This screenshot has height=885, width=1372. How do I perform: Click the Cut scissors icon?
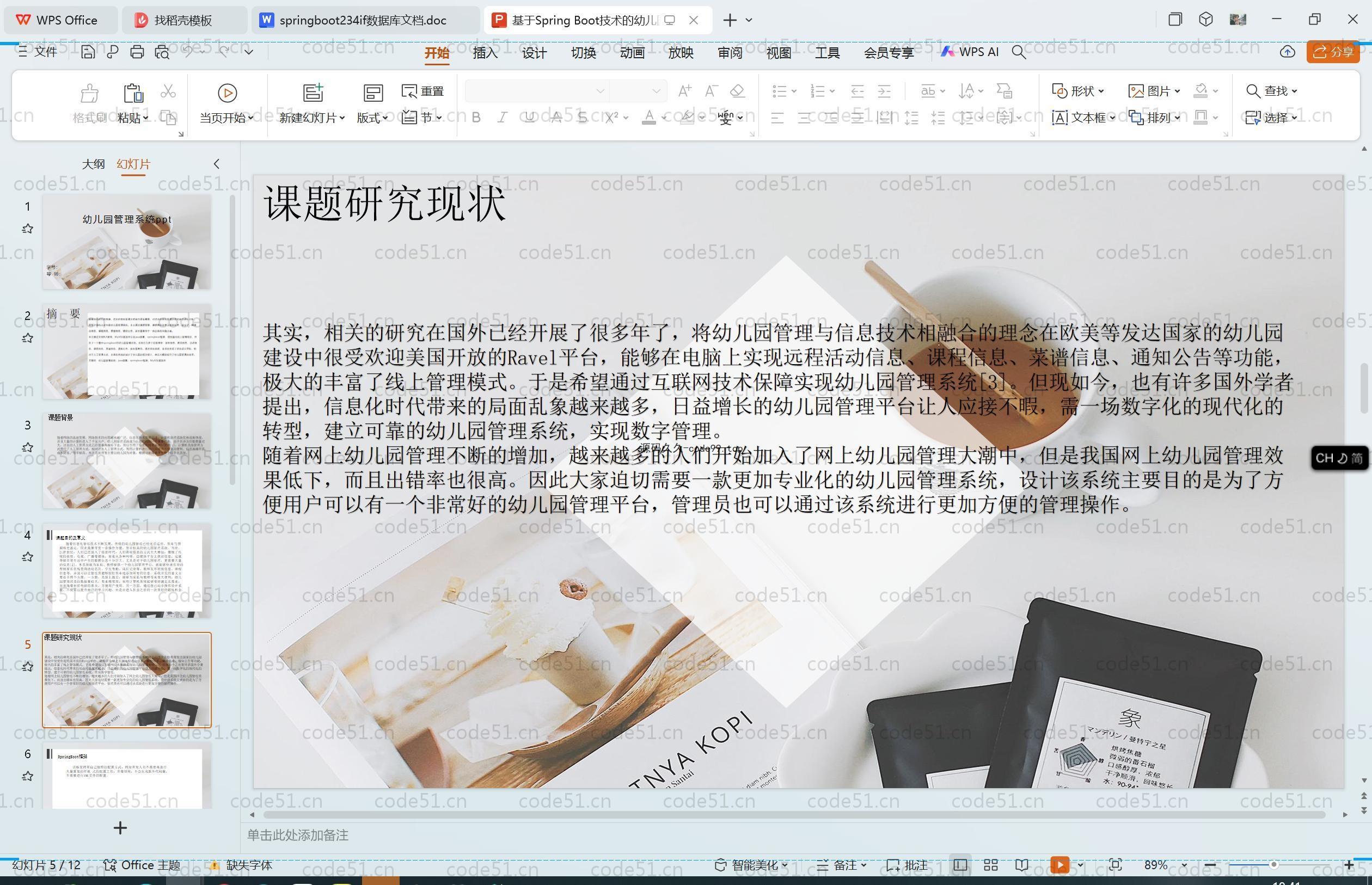click(x=168, y=91)
